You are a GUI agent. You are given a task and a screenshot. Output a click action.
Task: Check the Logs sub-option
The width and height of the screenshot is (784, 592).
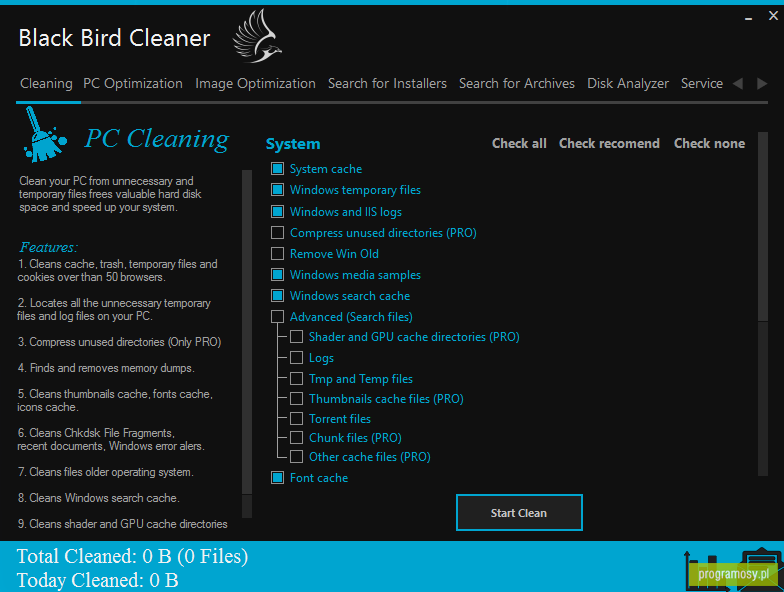point(296,358)
